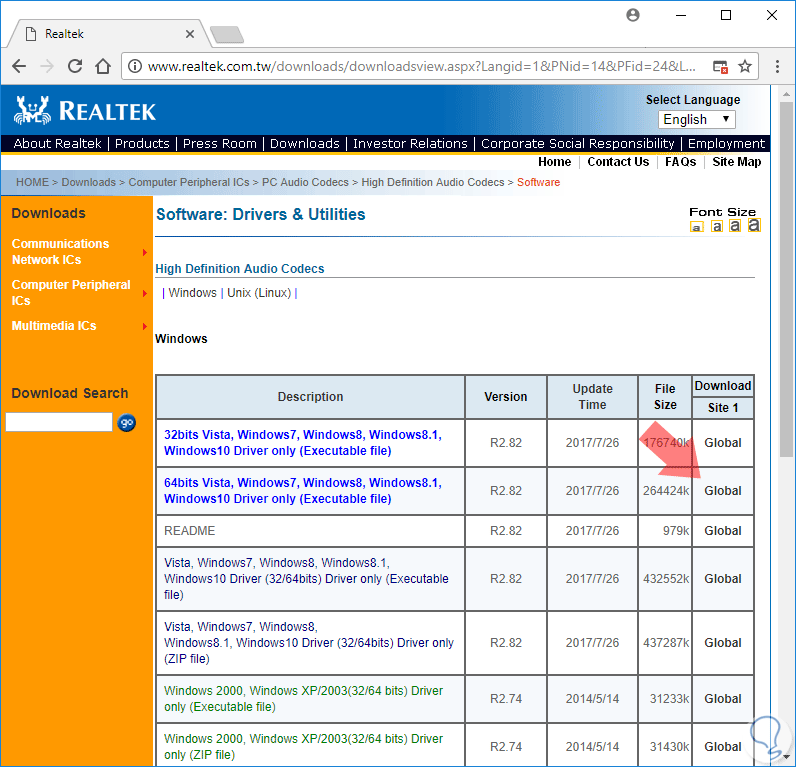Click the browser address bar URL
Viewport: 796px width, 767px height.
421,66
